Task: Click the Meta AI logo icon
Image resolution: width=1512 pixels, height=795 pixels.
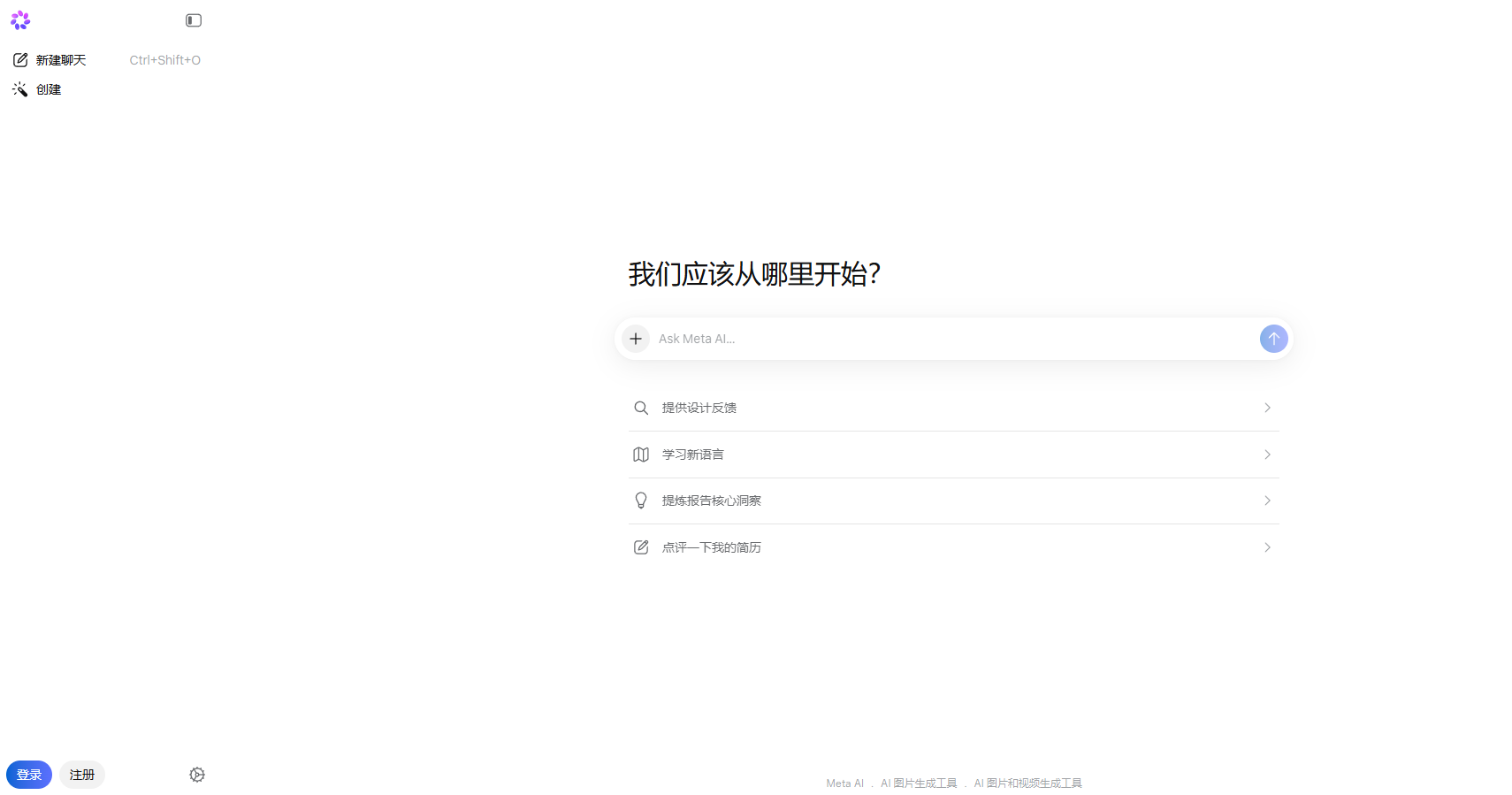Action: pyautogui.click(x=20, y=20)
